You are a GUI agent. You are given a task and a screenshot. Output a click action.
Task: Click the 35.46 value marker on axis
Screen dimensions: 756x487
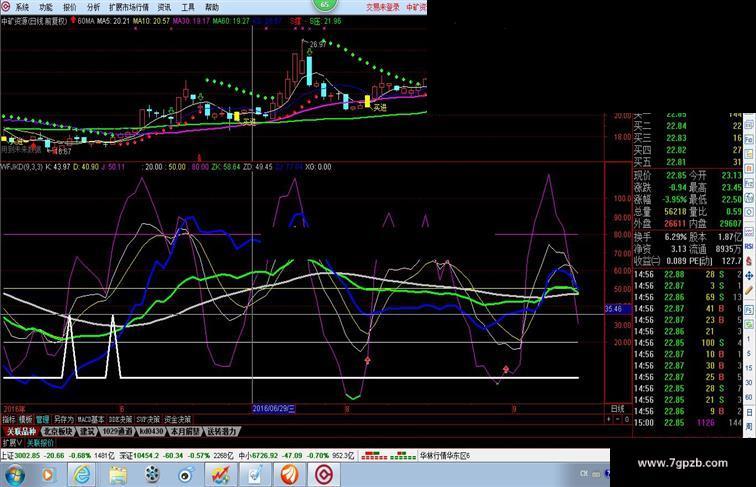[x=618, y=309]
